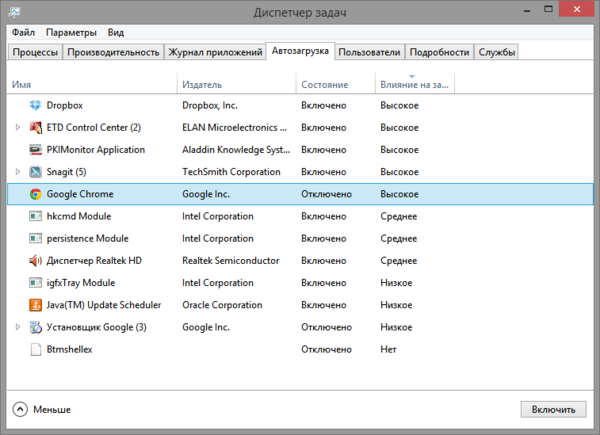Click the Dropbox icon in the list

(36, 105)
